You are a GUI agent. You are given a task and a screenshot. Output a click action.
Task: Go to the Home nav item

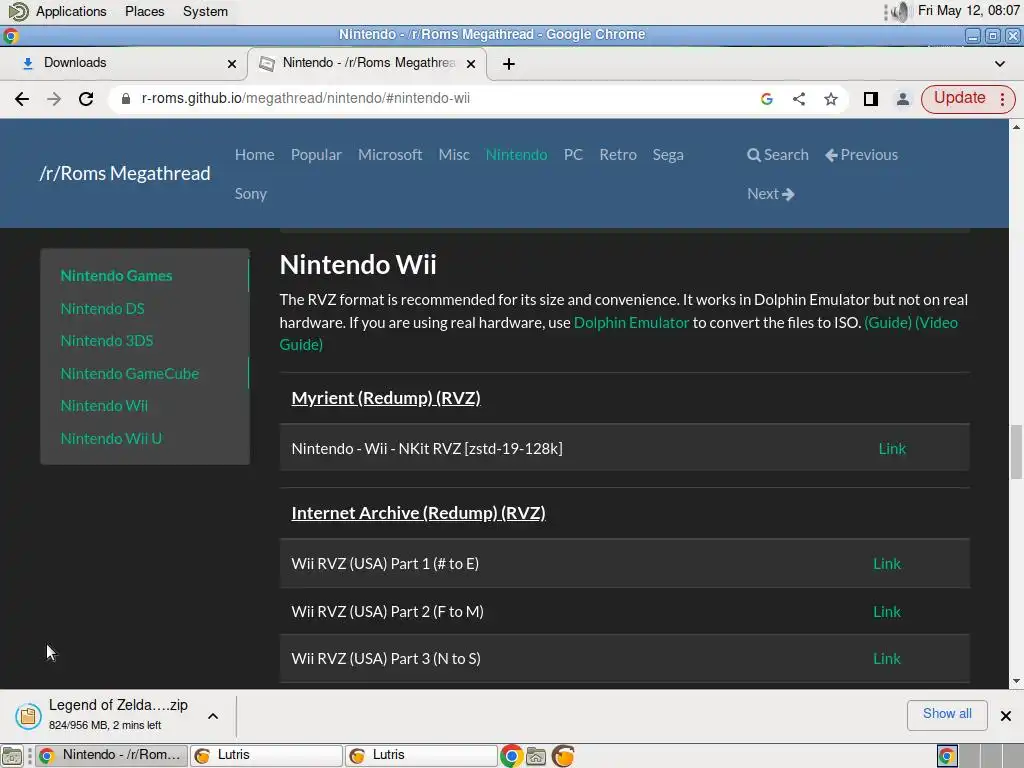[x=255, y=155]
